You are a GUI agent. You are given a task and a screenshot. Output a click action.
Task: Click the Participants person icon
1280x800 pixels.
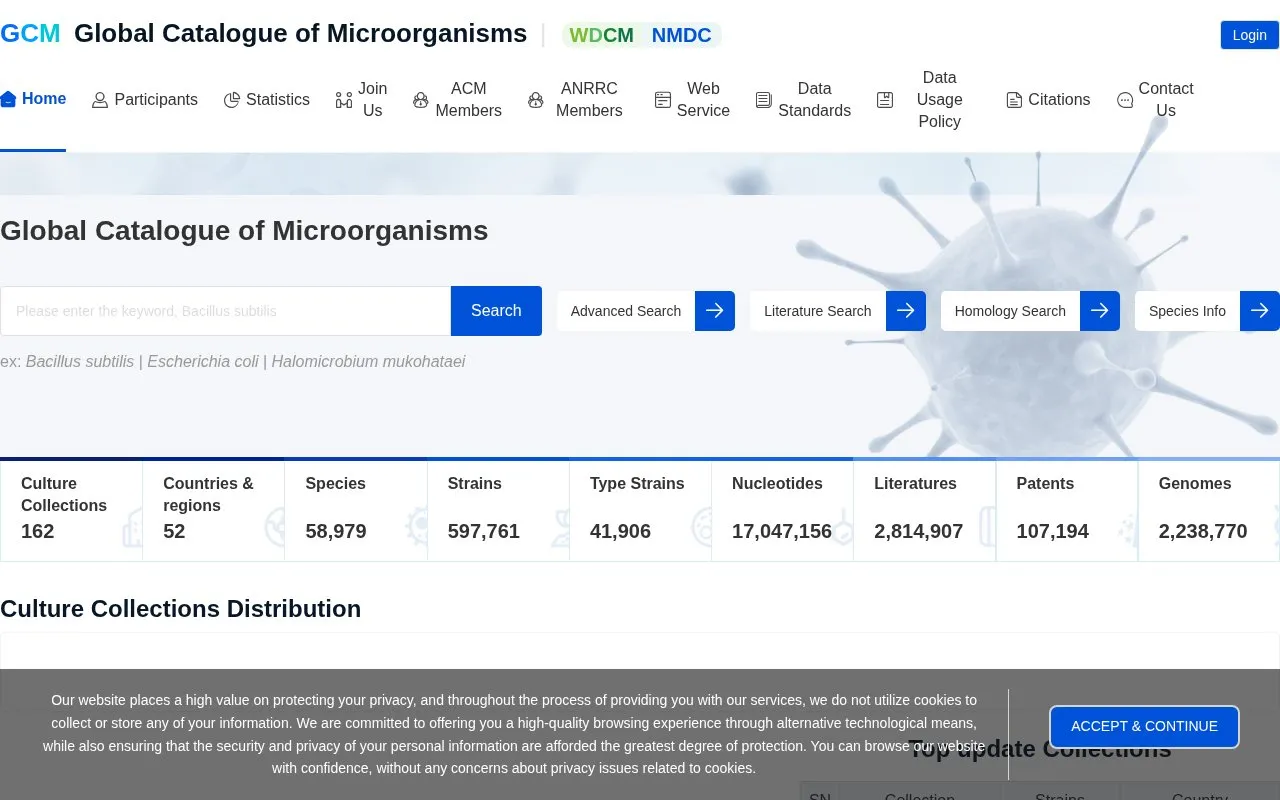click(x=100, y=100)
